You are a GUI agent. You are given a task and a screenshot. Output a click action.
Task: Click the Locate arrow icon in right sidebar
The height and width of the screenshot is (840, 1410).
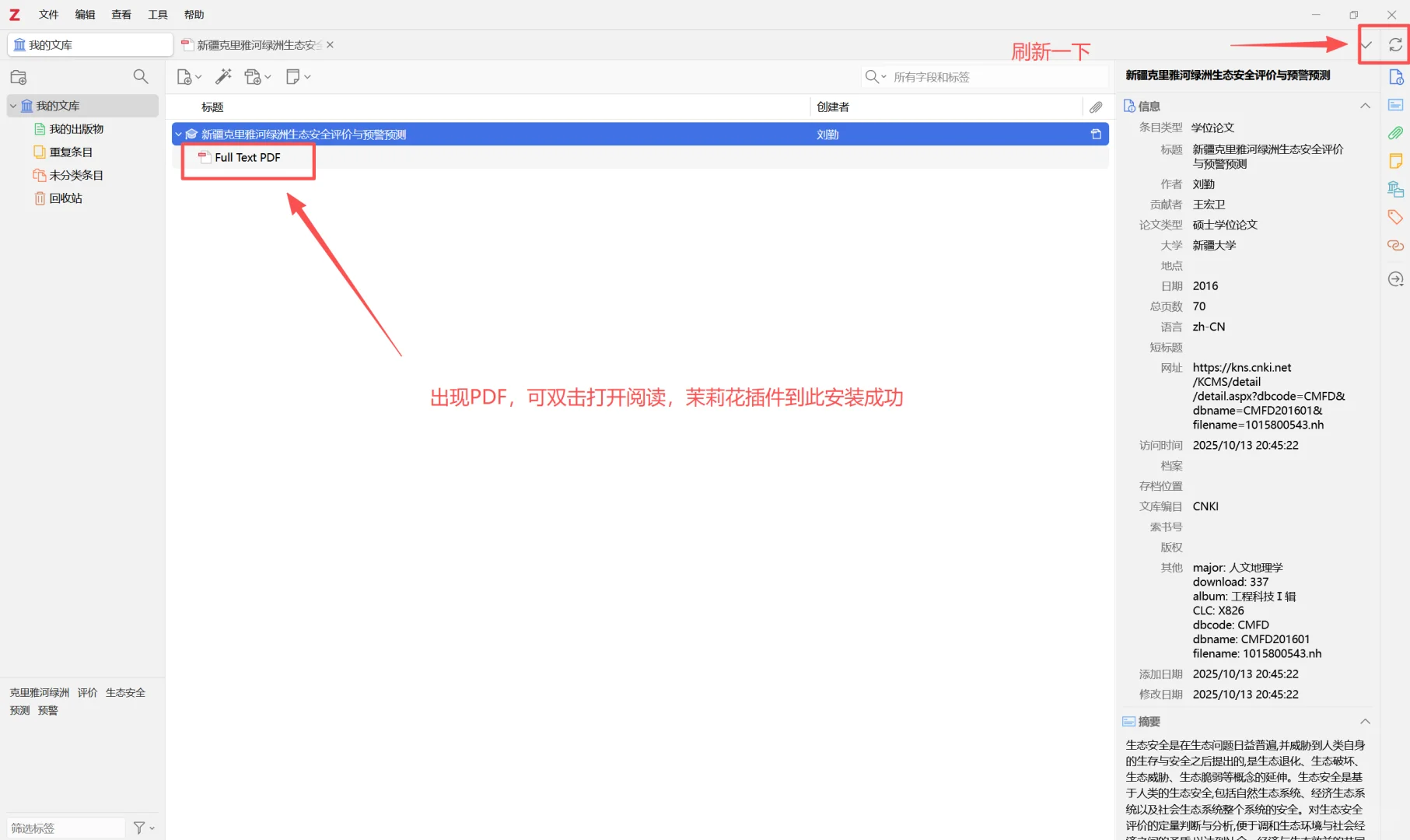[1395, 278]
